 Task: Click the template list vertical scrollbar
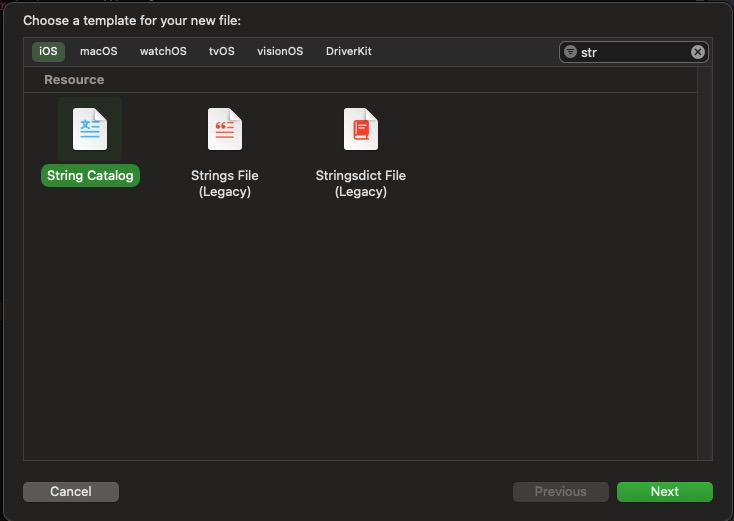click(705, 264)
